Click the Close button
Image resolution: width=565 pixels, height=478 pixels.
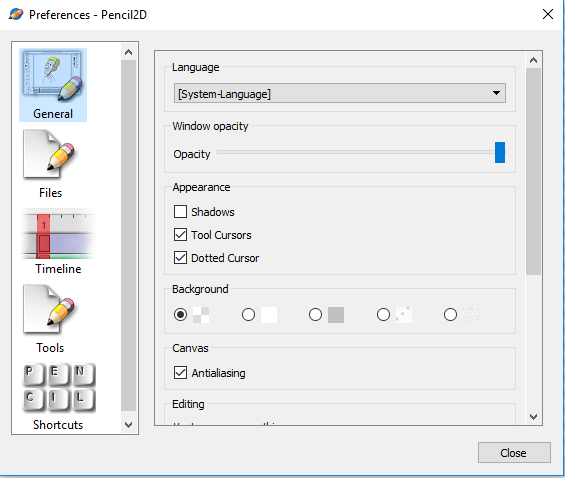coord(514,452)
